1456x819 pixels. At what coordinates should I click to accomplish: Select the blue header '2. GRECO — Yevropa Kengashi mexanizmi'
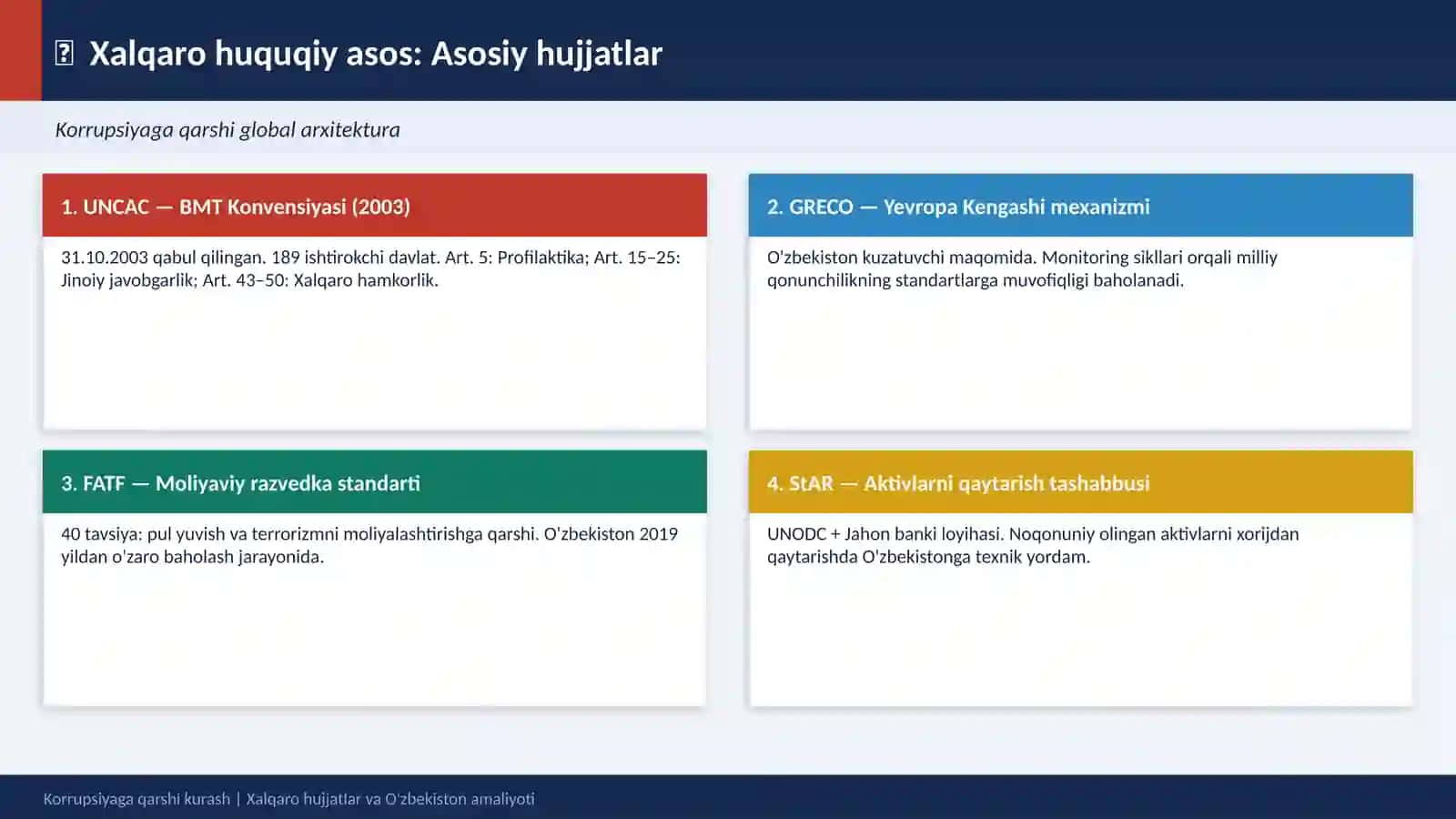1081,206
